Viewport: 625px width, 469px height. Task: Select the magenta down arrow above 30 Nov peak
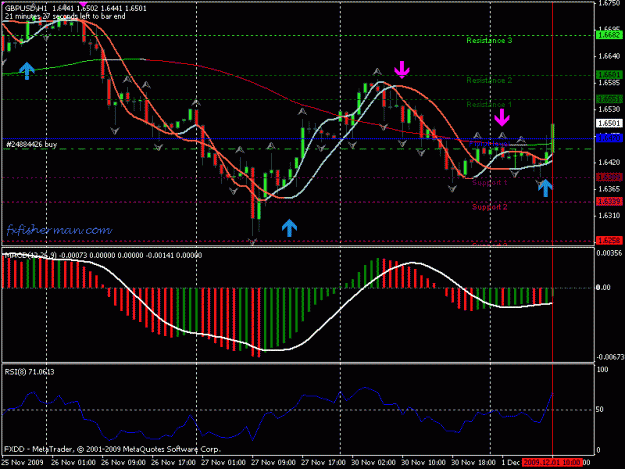click(402, 69)
